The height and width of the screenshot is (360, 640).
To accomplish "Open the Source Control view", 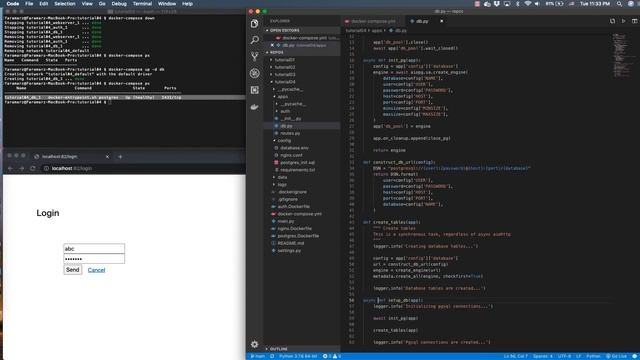I will coord(255,56).
